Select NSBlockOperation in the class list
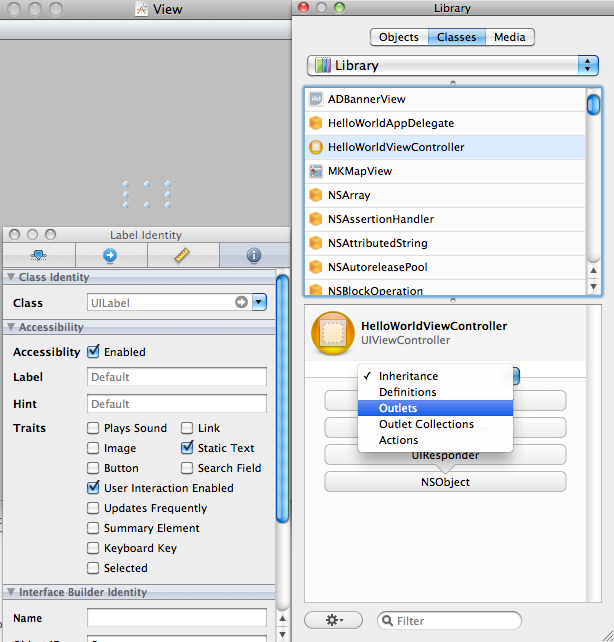The height and width of the screenshot is (642, 614). (x=445, y=288)
